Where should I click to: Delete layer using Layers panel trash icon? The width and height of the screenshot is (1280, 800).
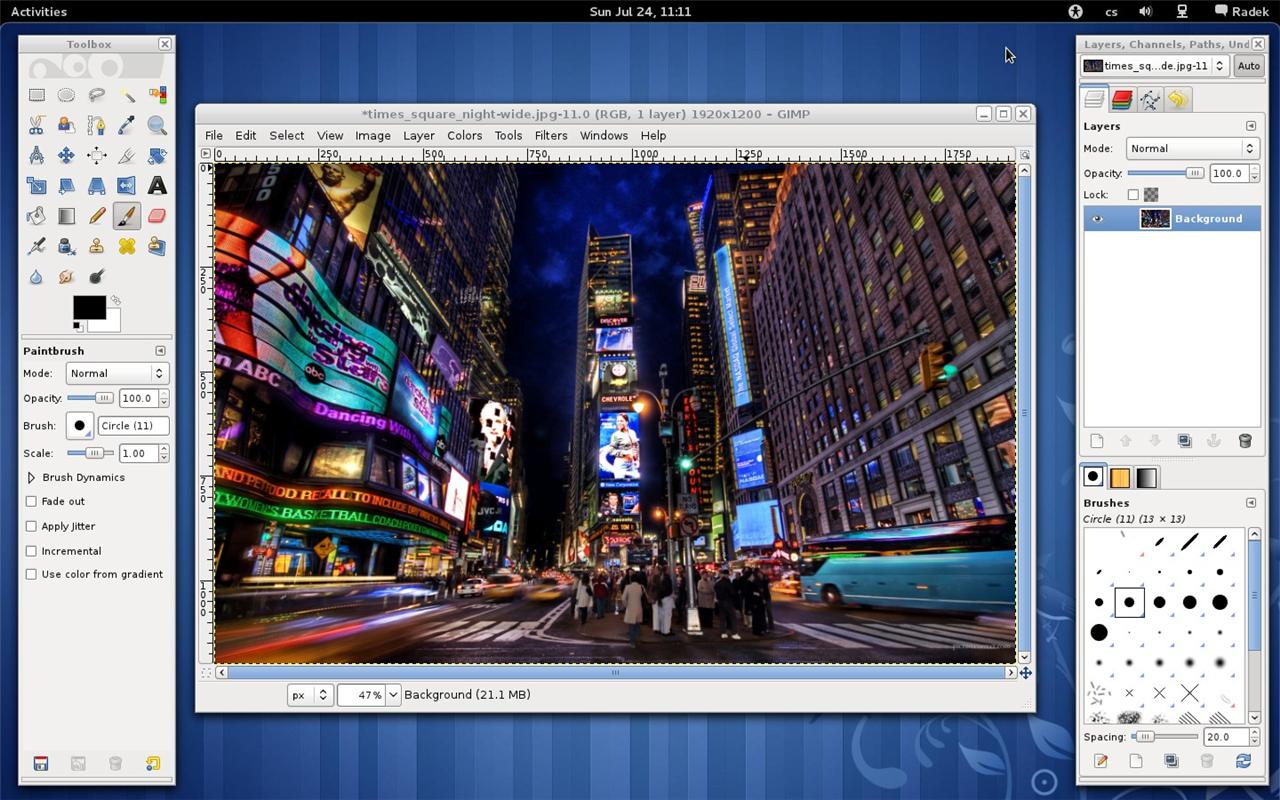[1245, 441]
